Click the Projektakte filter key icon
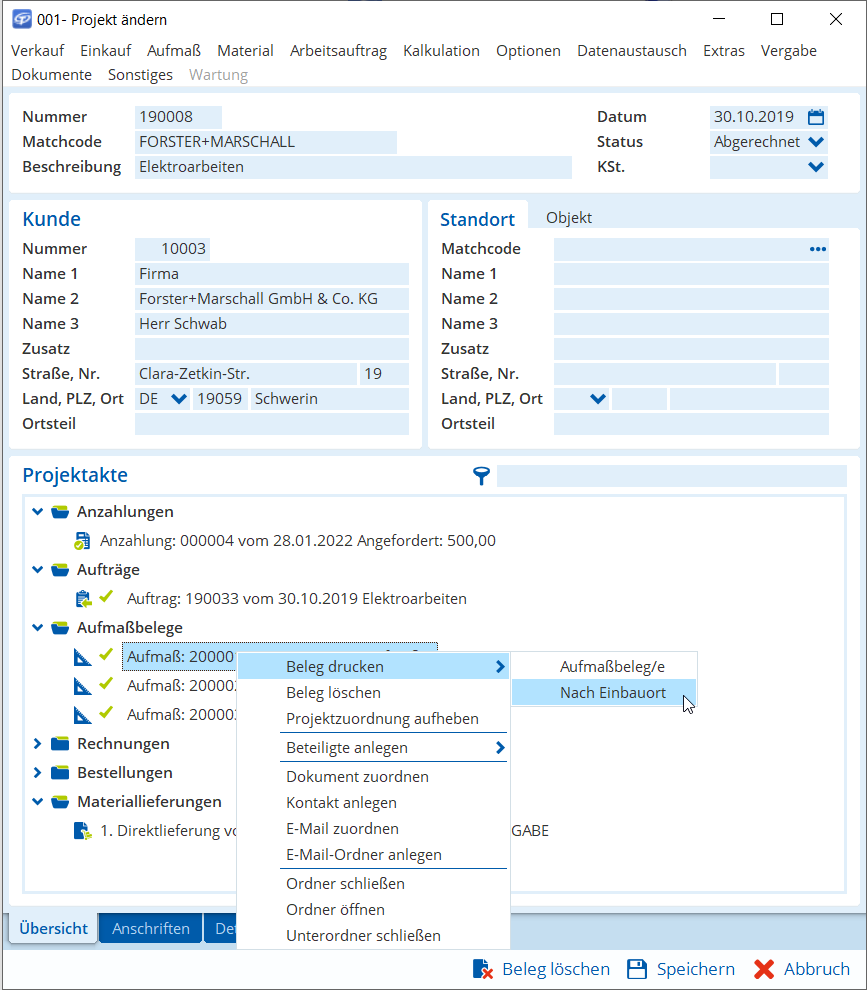The image size is (867, 990). pyautogui.click(x=482, y=476)
